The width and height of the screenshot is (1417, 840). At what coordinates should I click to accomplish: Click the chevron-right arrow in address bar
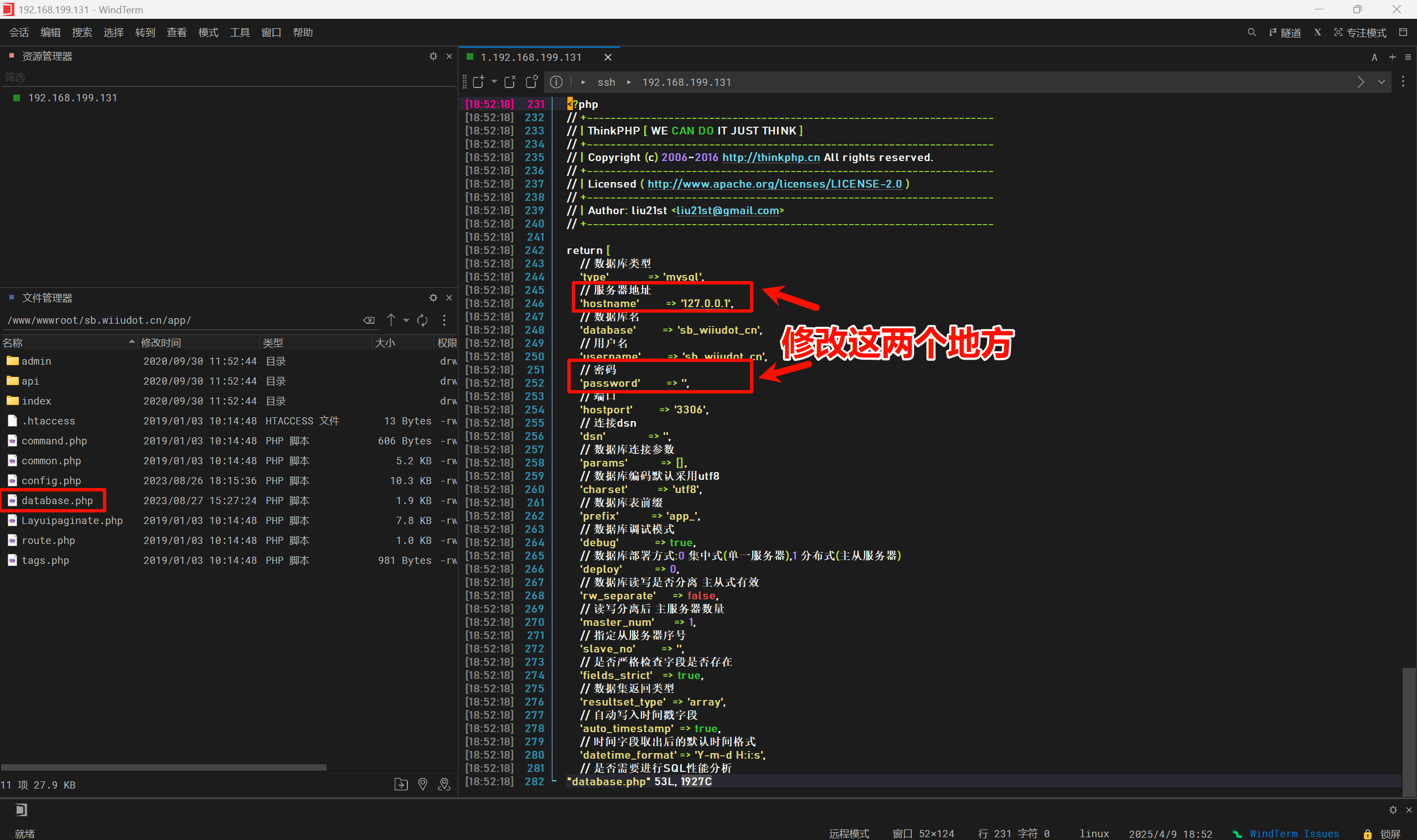1361,82
